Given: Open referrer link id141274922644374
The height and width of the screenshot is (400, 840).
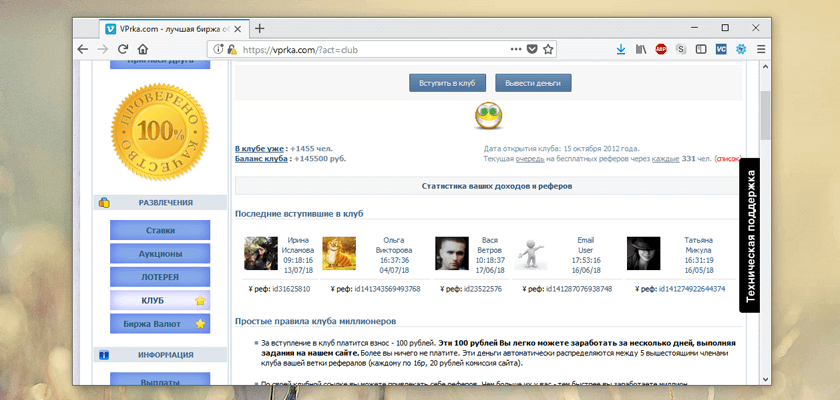Looking at the screenshot, I should [692, 289].
